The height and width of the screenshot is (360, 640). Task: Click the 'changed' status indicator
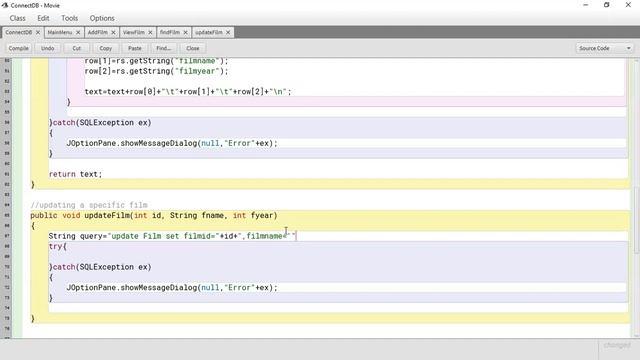(617, 346)
